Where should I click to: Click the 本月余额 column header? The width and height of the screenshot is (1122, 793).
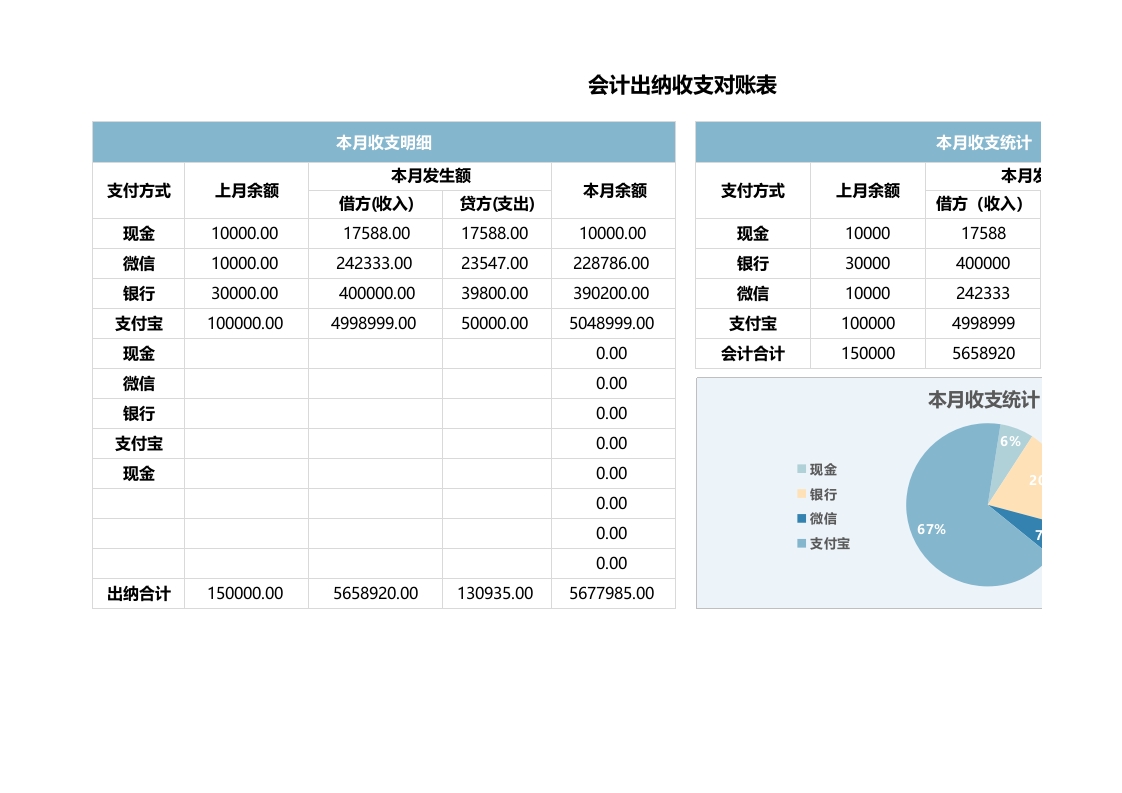[x=613, y=190]
